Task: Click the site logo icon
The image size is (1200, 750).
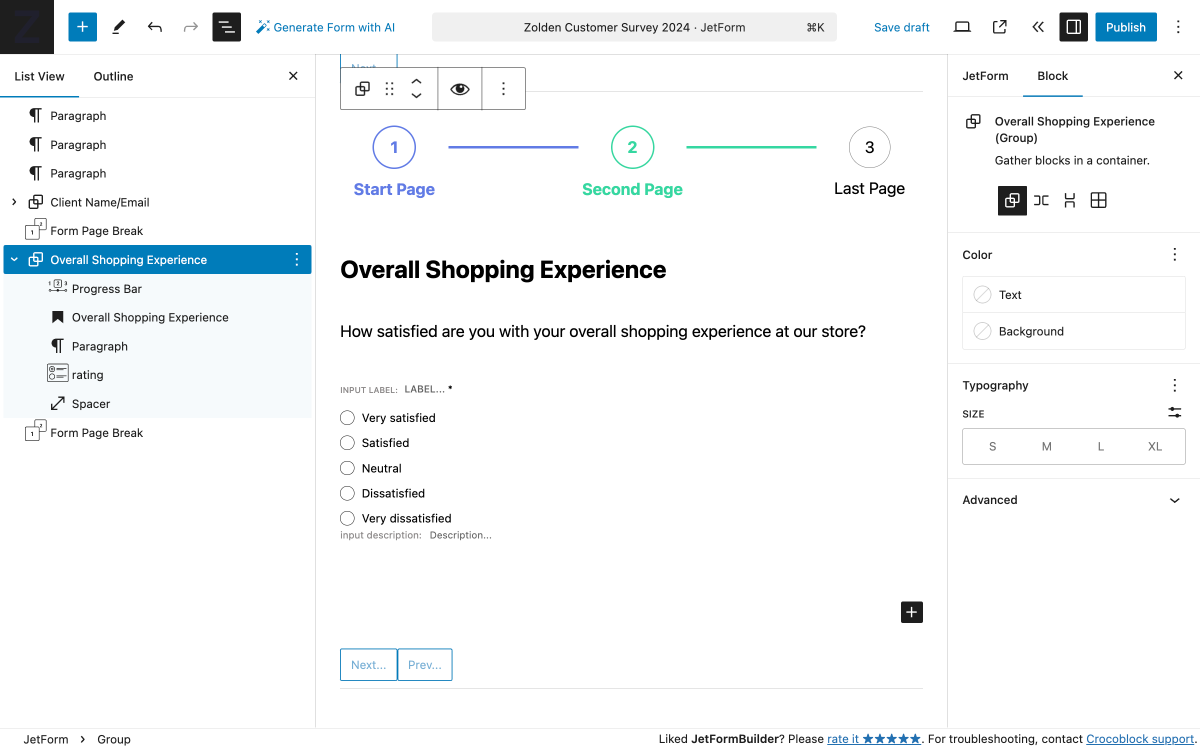Action: pos(27,27)
